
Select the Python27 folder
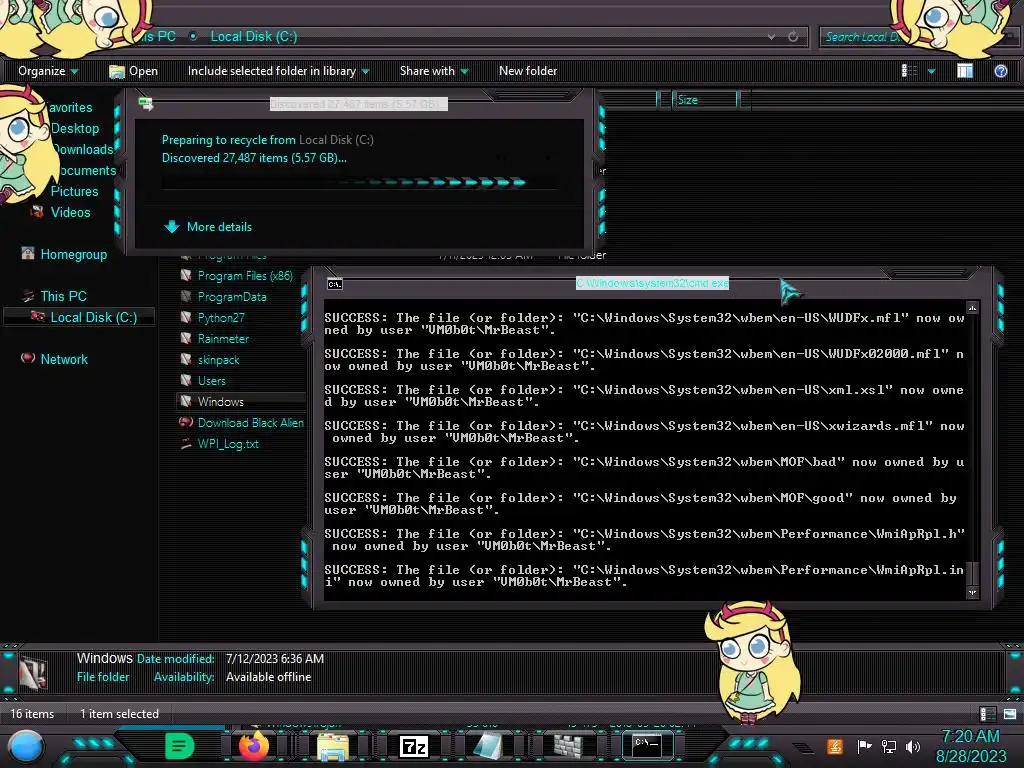click(x=221, y=317)
